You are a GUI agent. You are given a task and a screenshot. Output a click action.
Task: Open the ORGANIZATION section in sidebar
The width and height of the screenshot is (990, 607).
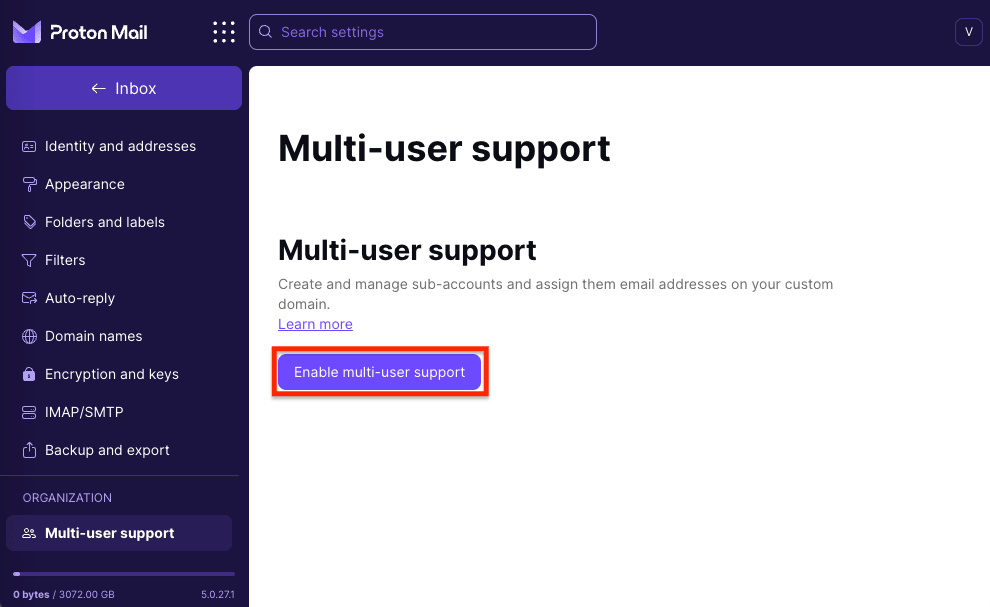click(67, 497)
